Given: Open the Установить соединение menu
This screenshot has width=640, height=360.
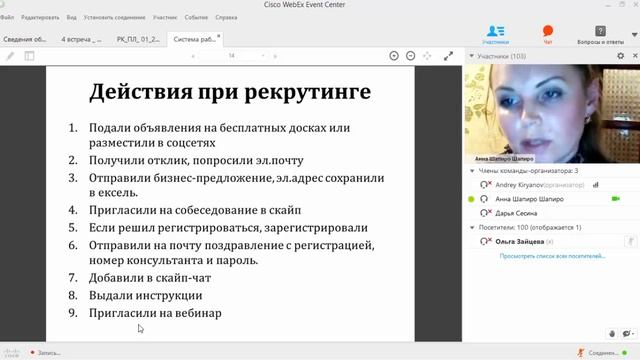Looking at the screenshot, I should (114, 18).
